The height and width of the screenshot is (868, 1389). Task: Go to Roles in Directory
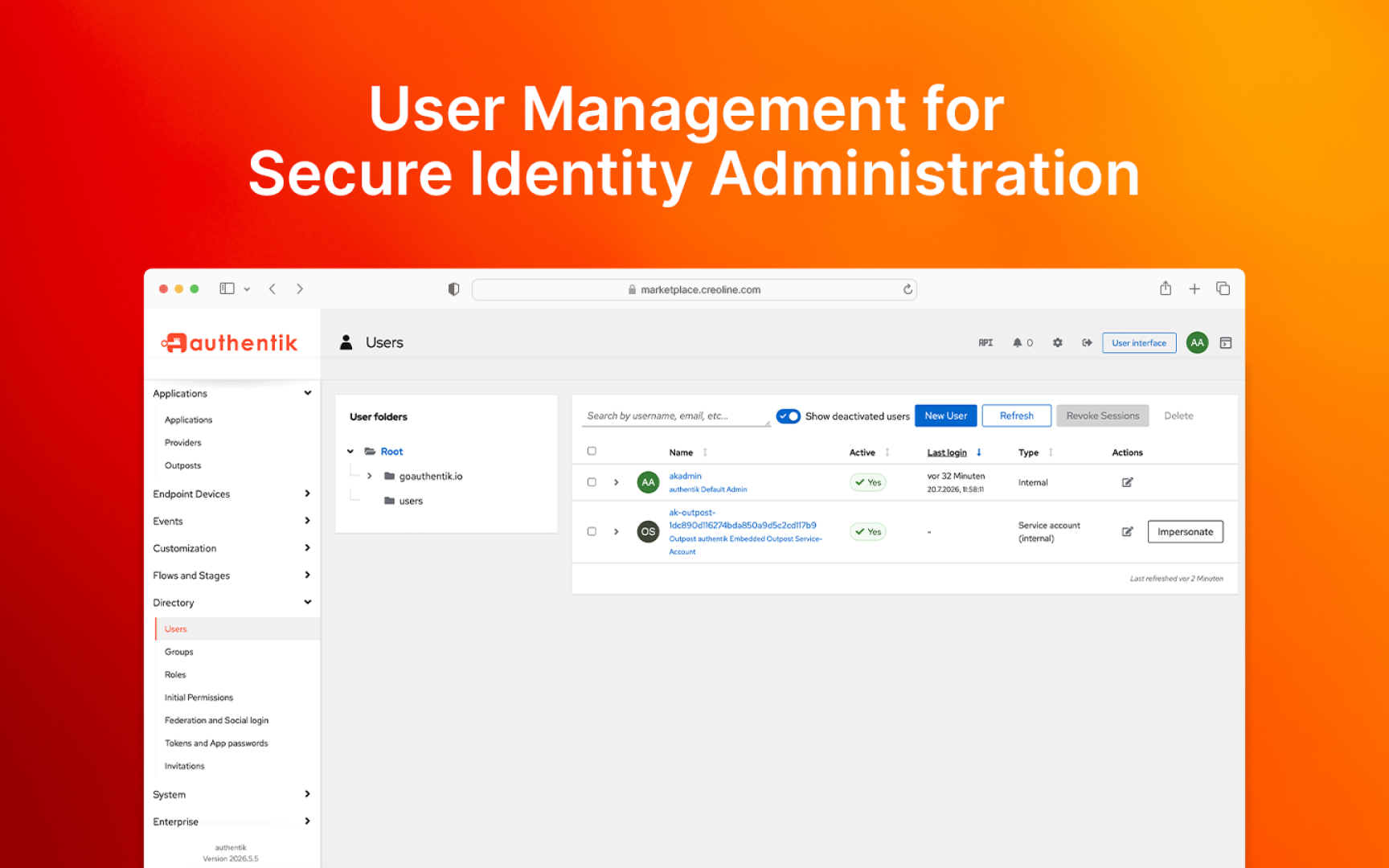[x=175, y=675]
